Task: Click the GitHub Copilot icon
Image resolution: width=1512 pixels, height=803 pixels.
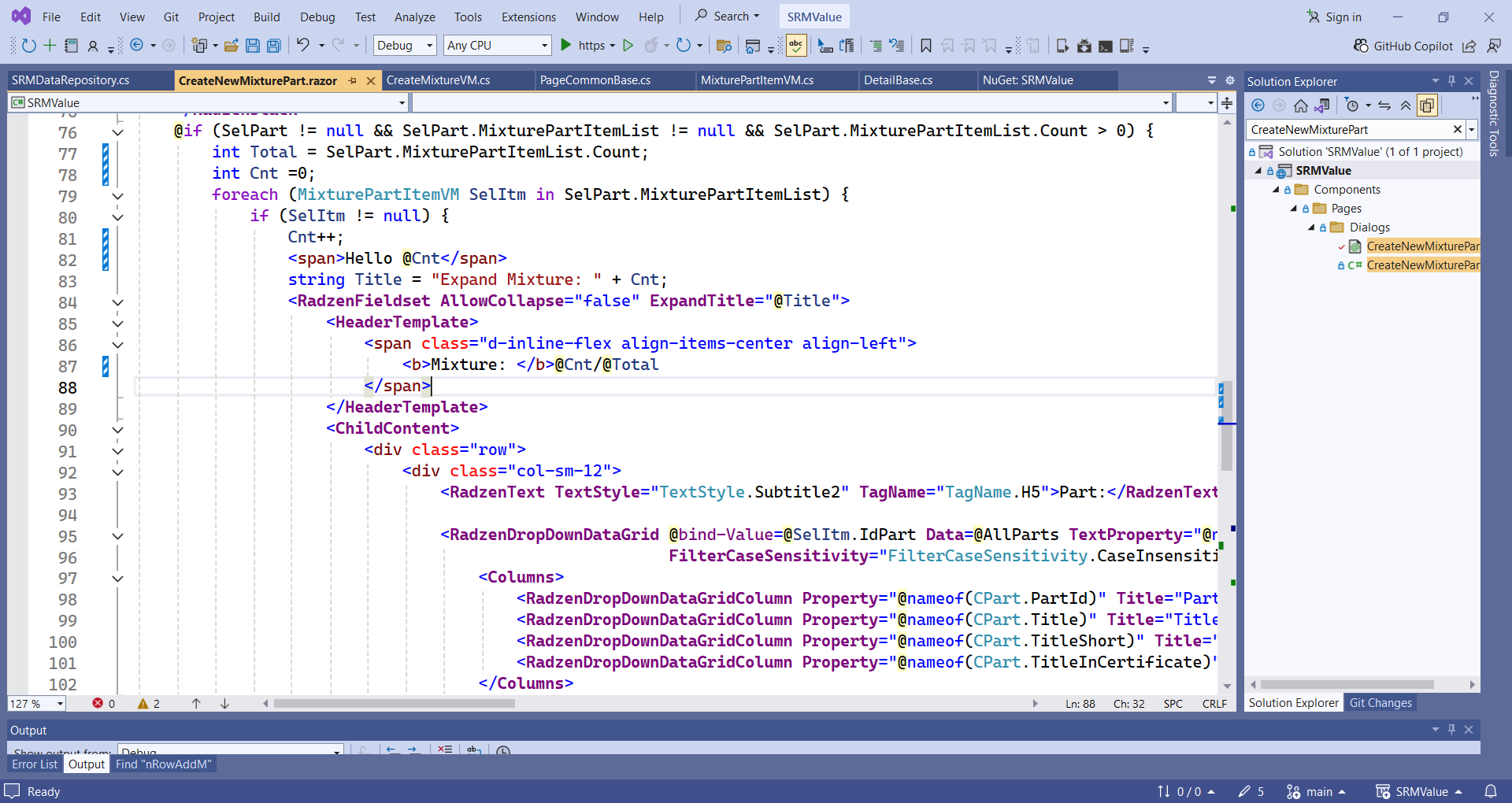Action: point(1361,46)
